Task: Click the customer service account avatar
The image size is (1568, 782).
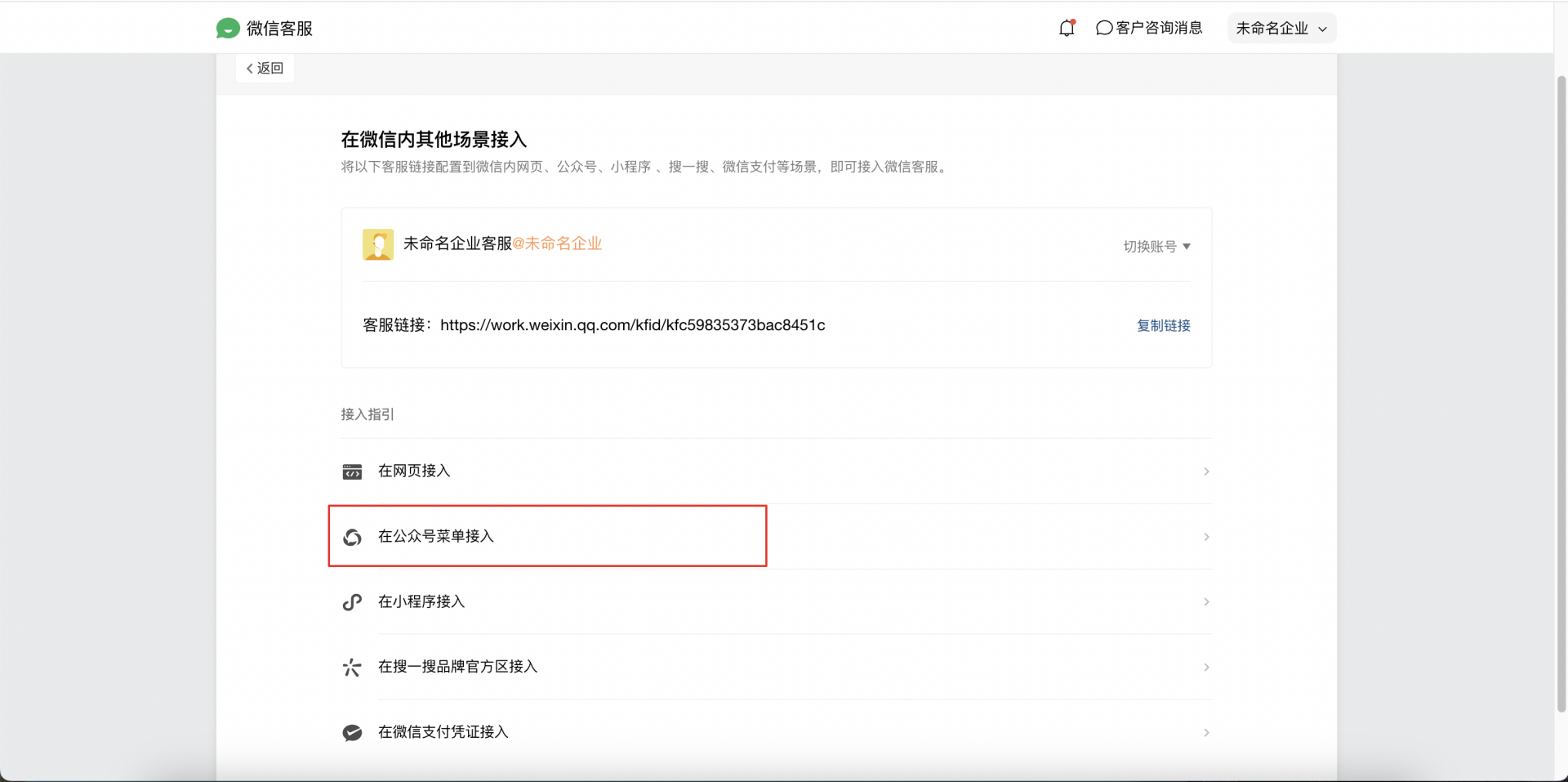Action: tap(377, 244)
